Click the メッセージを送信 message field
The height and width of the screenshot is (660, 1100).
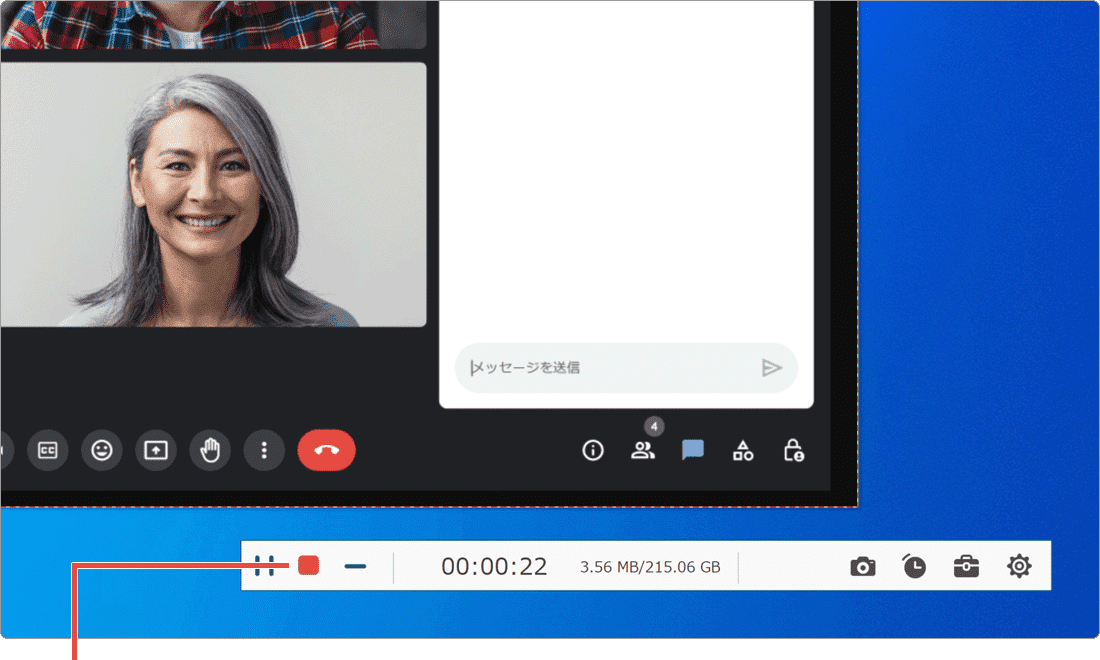[x=600, y=368]
